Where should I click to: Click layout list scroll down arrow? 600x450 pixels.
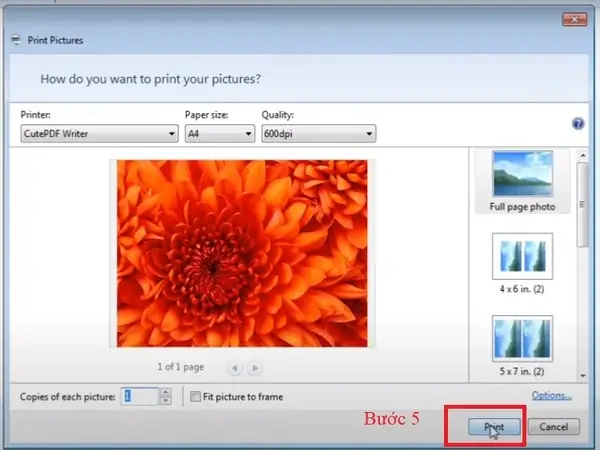point(583,376)
